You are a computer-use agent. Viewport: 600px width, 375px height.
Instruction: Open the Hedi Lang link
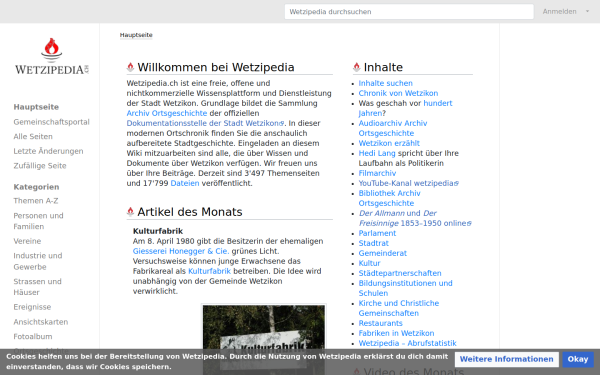click(x=377, y=153)
